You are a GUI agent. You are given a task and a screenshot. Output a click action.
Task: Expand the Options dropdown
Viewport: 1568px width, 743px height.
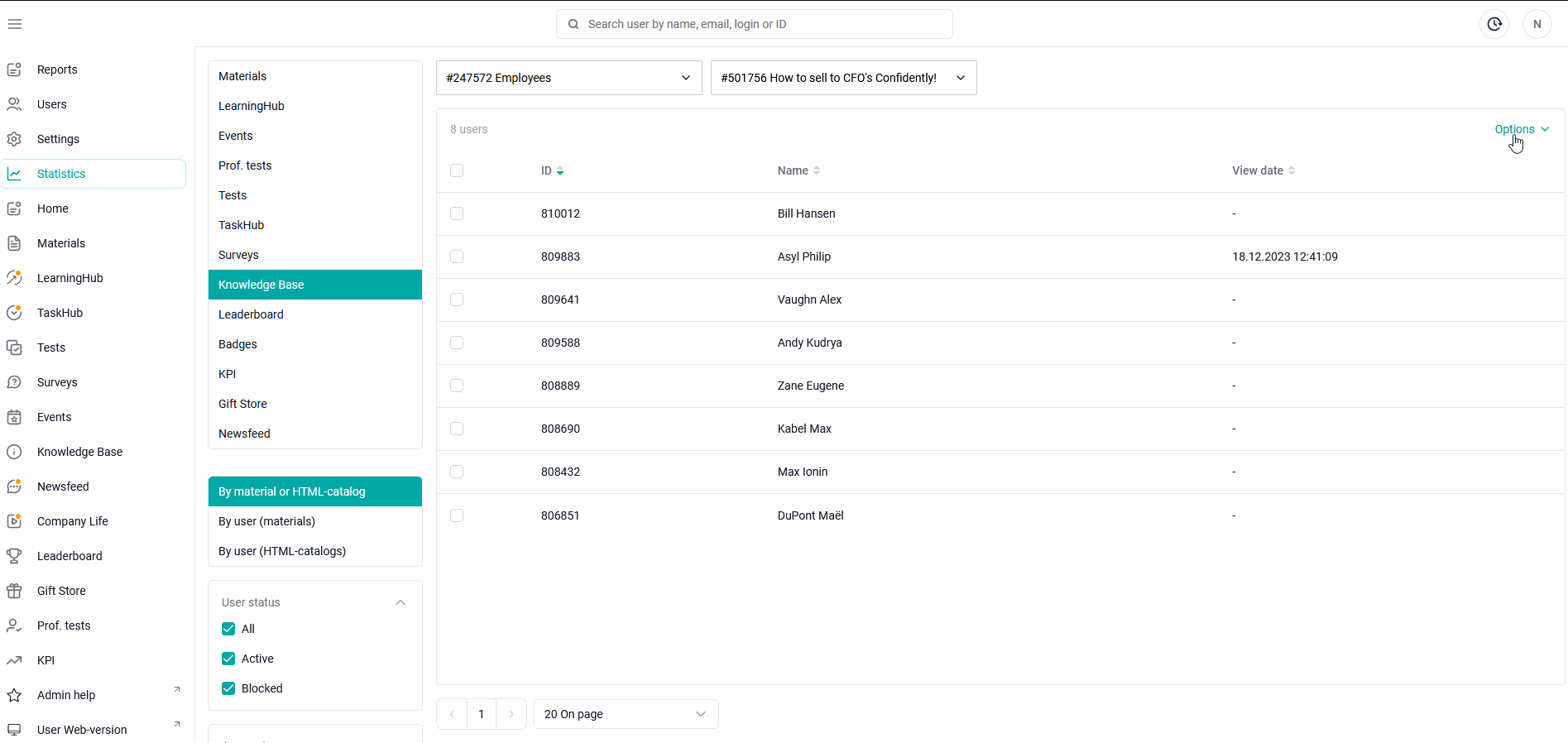[x=1522, y=129]
